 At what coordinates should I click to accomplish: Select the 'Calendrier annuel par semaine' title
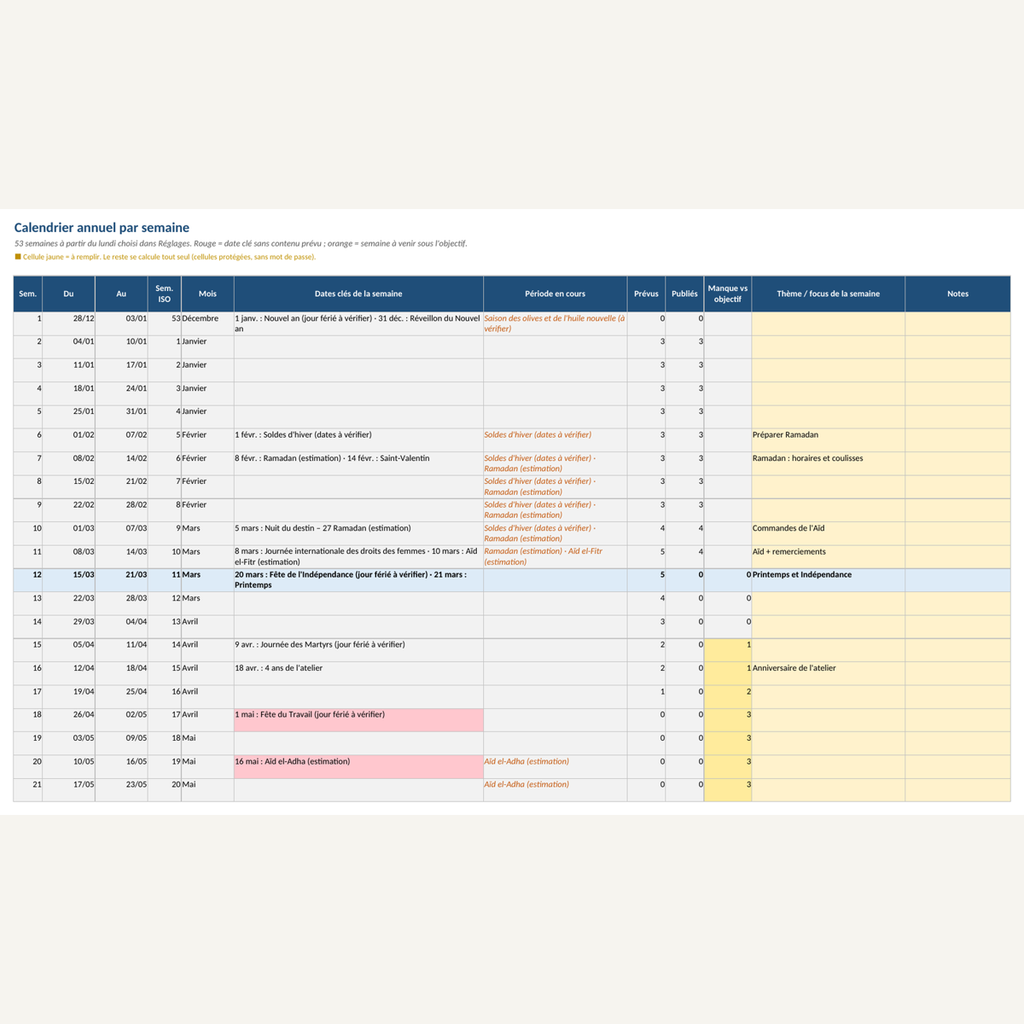click(x=102, y=227)
